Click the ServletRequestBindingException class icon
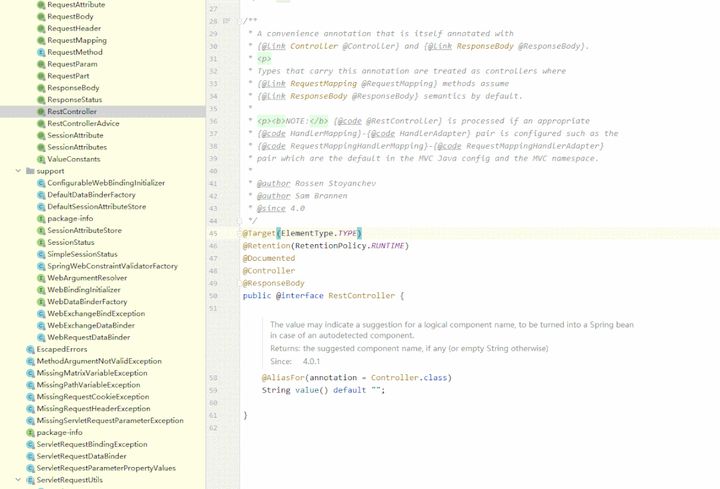 tap(30, 444)
